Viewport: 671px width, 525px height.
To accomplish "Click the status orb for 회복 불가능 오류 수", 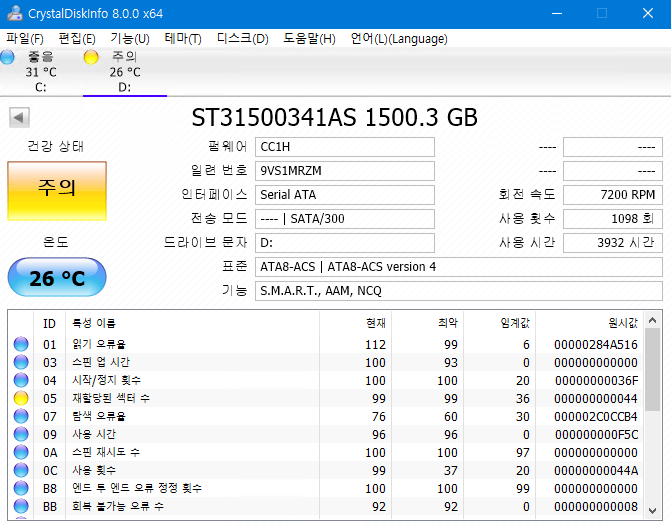I will tap(21, 506).
